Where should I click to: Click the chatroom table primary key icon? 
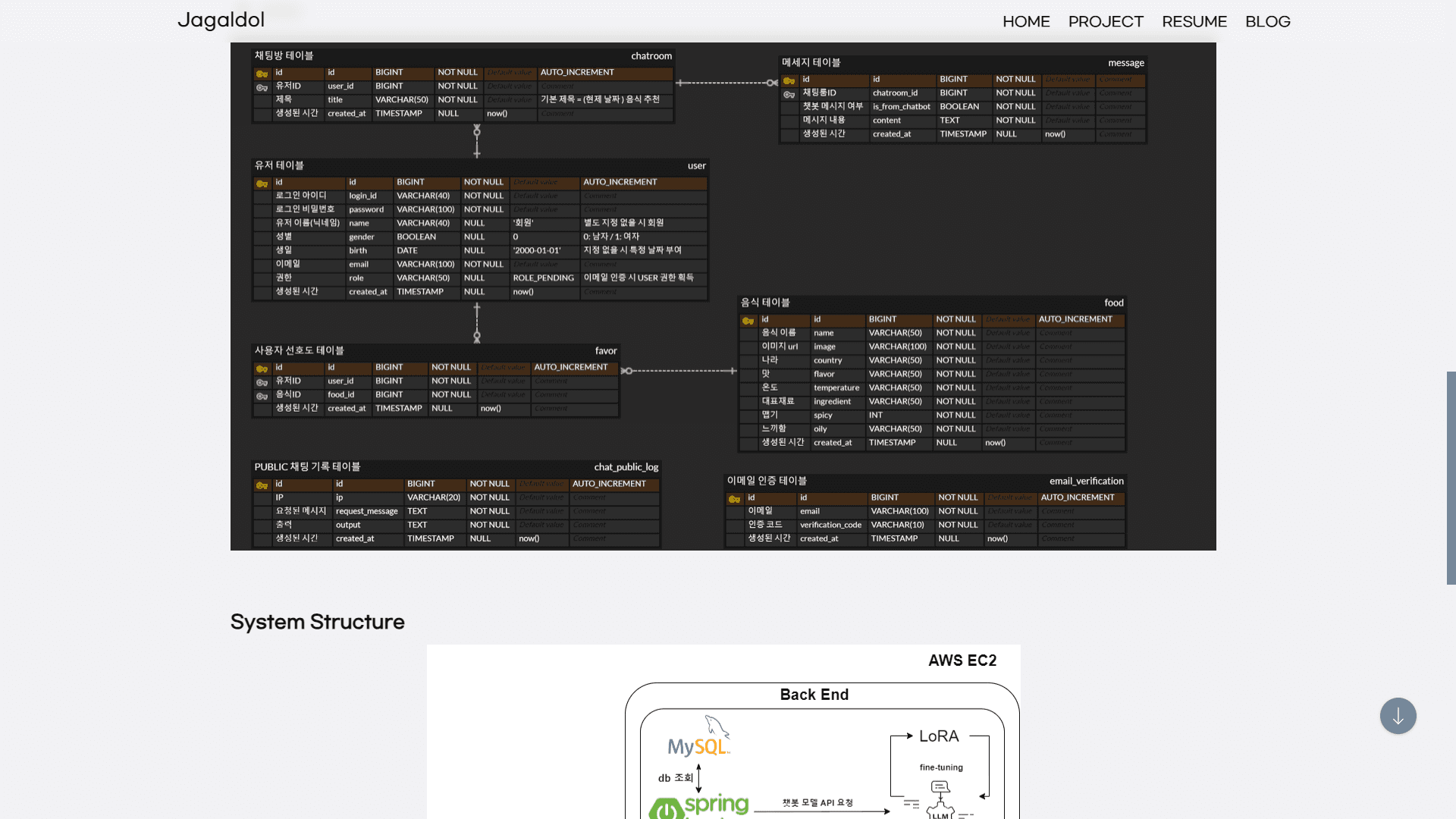(x=262, y=74)
